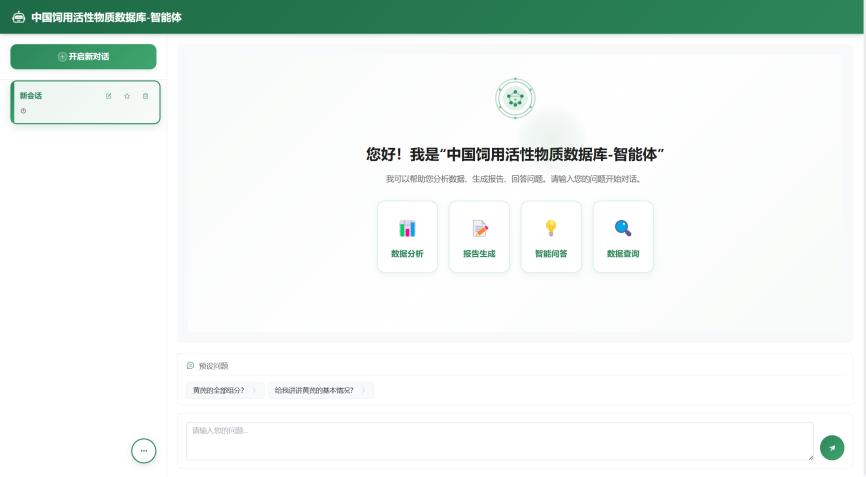Choose the 智能问答 light bulb card

tap(551, 237)
